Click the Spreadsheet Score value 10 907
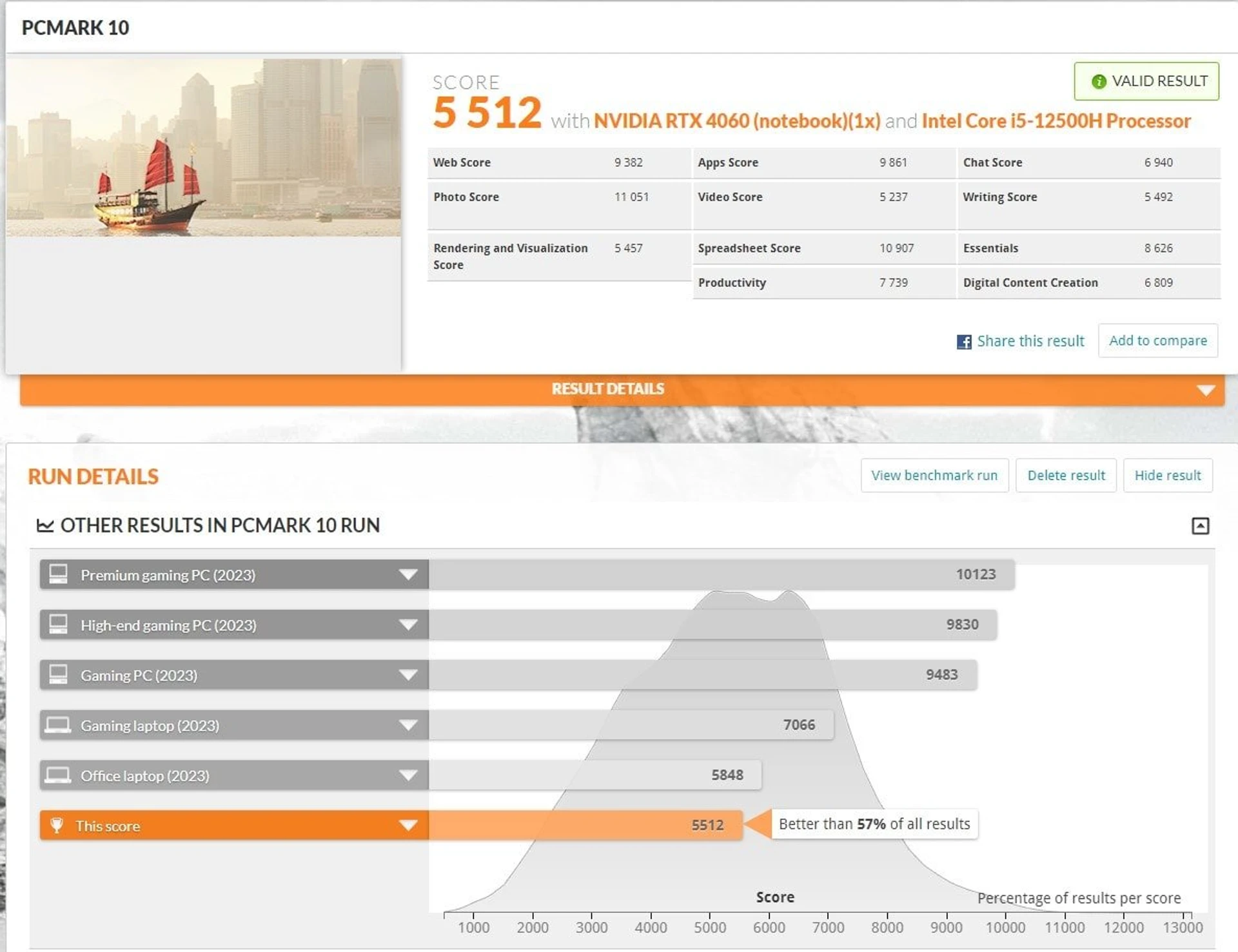1238x952 pixels. (896, 248)
